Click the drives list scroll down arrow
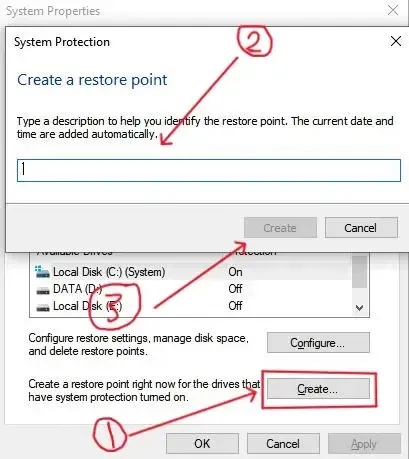 pyautogui.click(x=359, y=307)
